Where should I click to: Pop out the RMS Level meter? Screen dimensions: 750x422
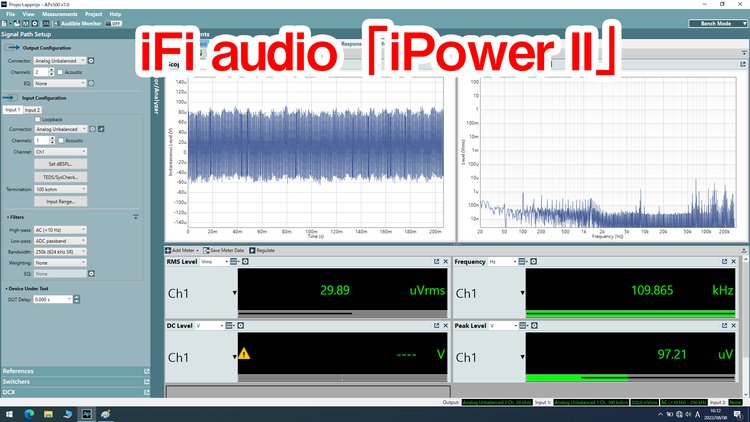pos(436,261)
